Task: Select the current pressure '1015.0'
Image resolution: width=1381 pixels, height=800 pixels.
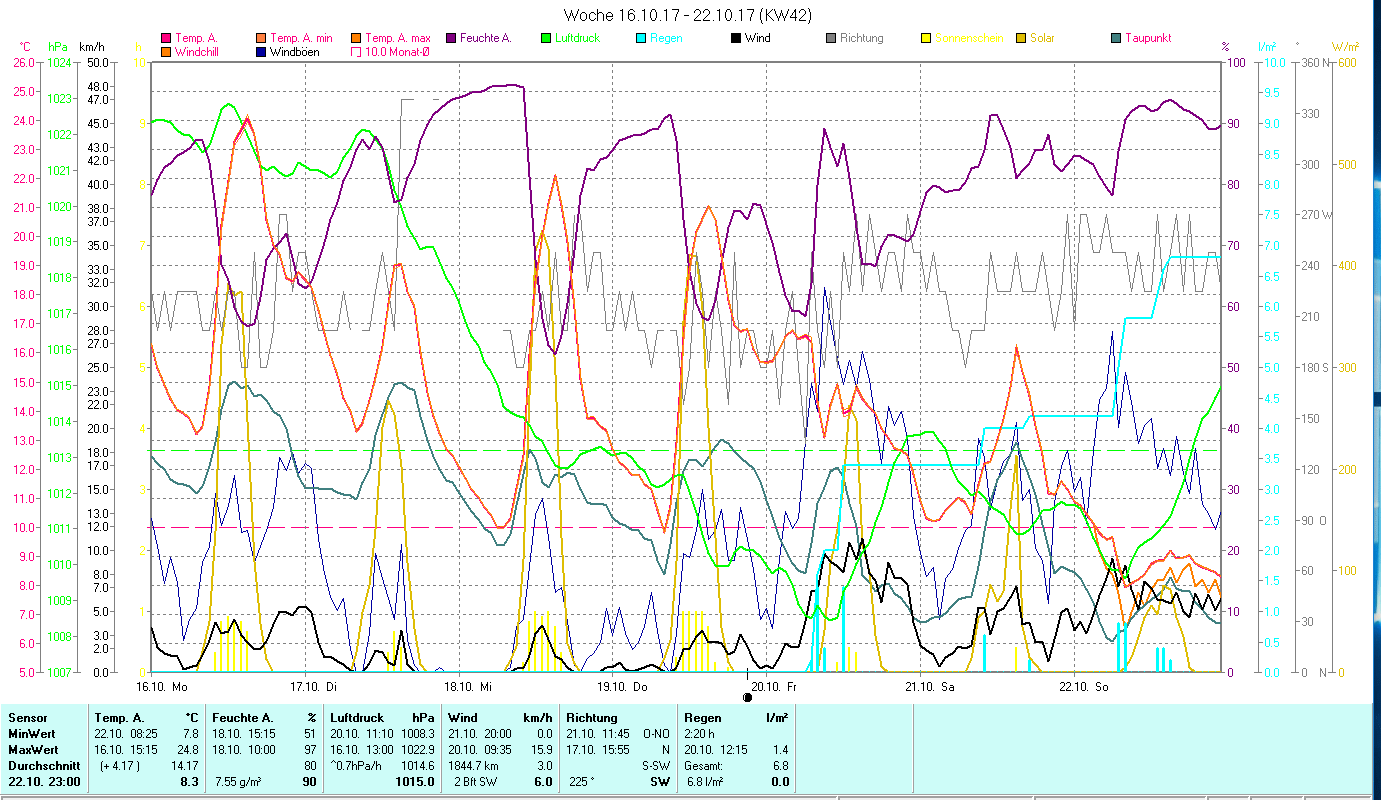Action: pos(417,782)
